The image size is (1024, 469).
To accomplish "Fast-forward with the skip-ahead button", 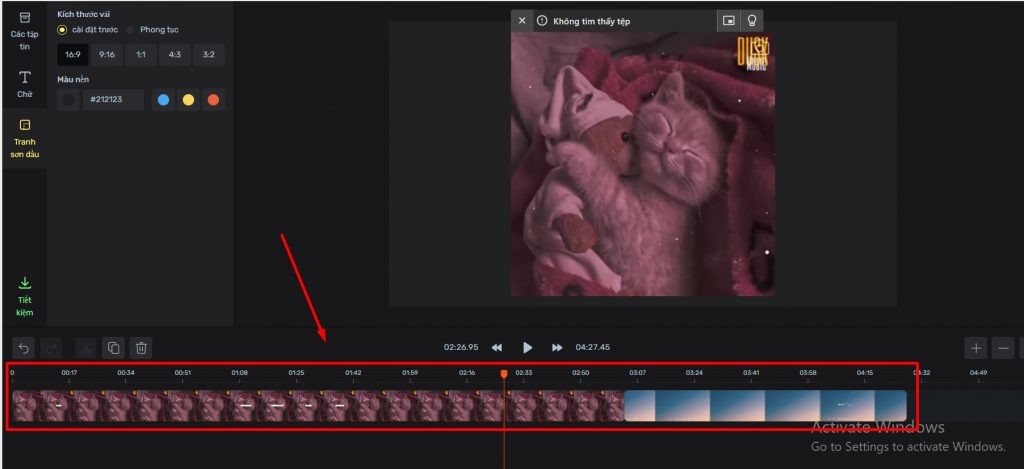I will pos(557,348).
